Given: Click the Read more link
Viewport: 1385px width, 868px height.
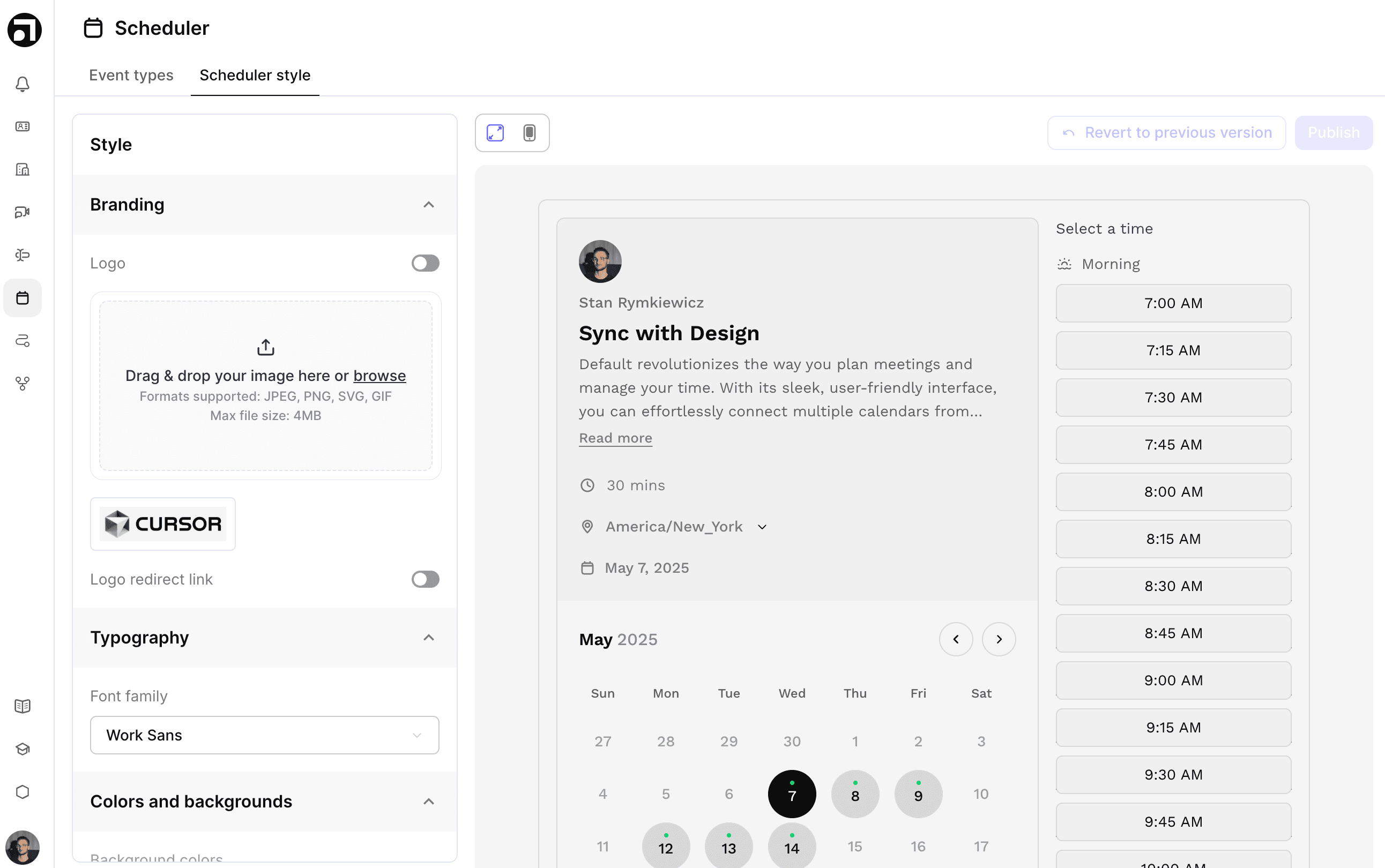Looking at the screenshot, I should tap(615, 438).
